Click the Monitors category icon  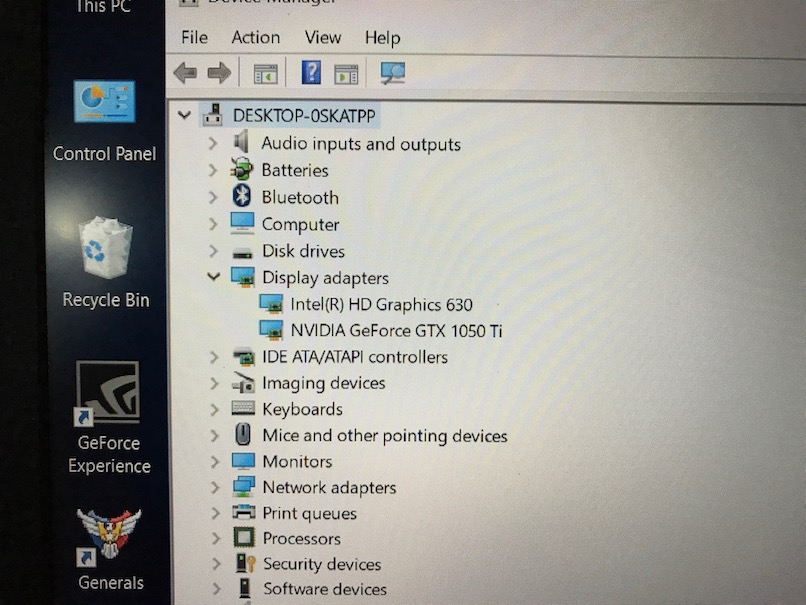(x=243, y=461)
